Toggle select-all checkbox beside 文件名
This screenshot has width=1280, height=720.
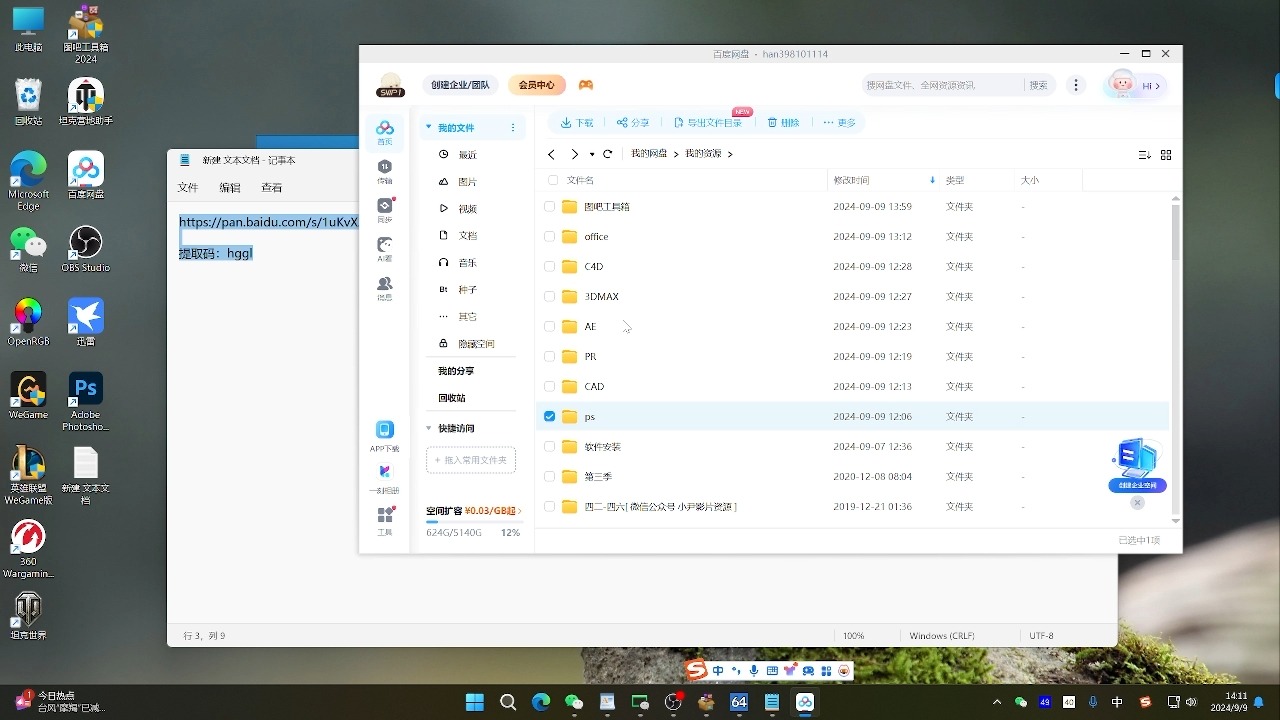(x=553, y=180)
